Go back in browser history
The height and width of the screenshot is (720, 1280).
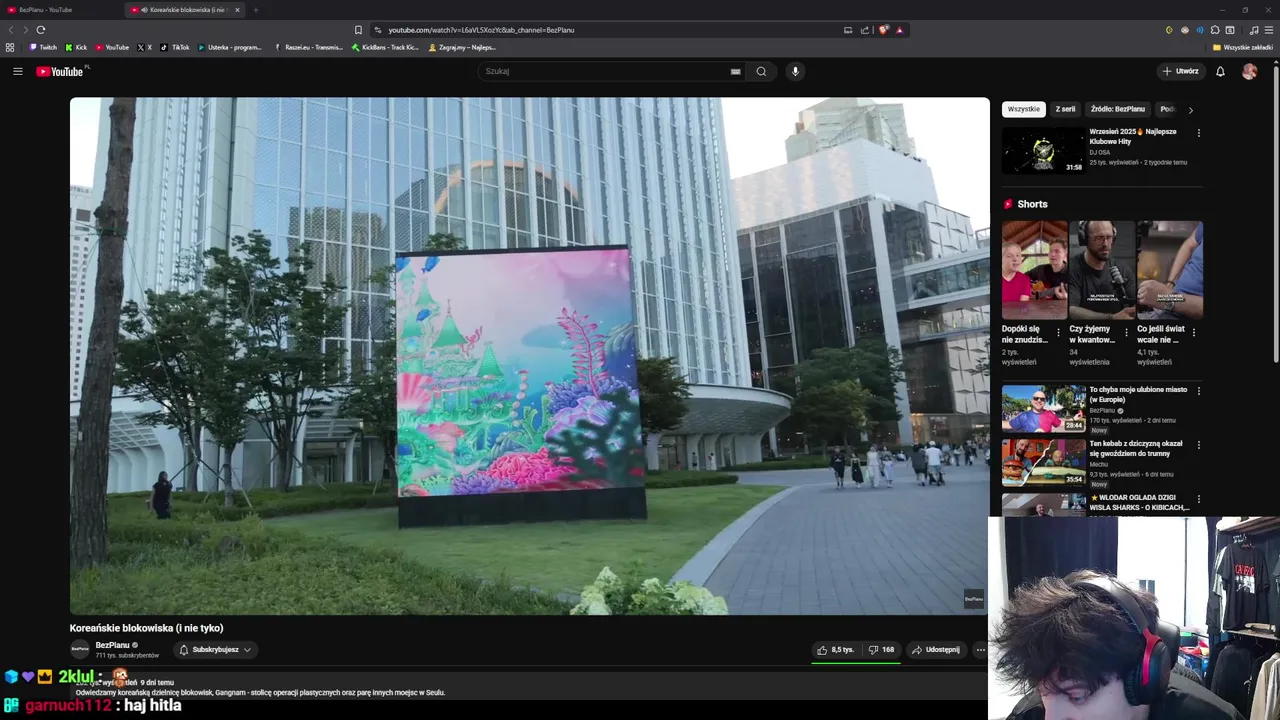[12, 30]
